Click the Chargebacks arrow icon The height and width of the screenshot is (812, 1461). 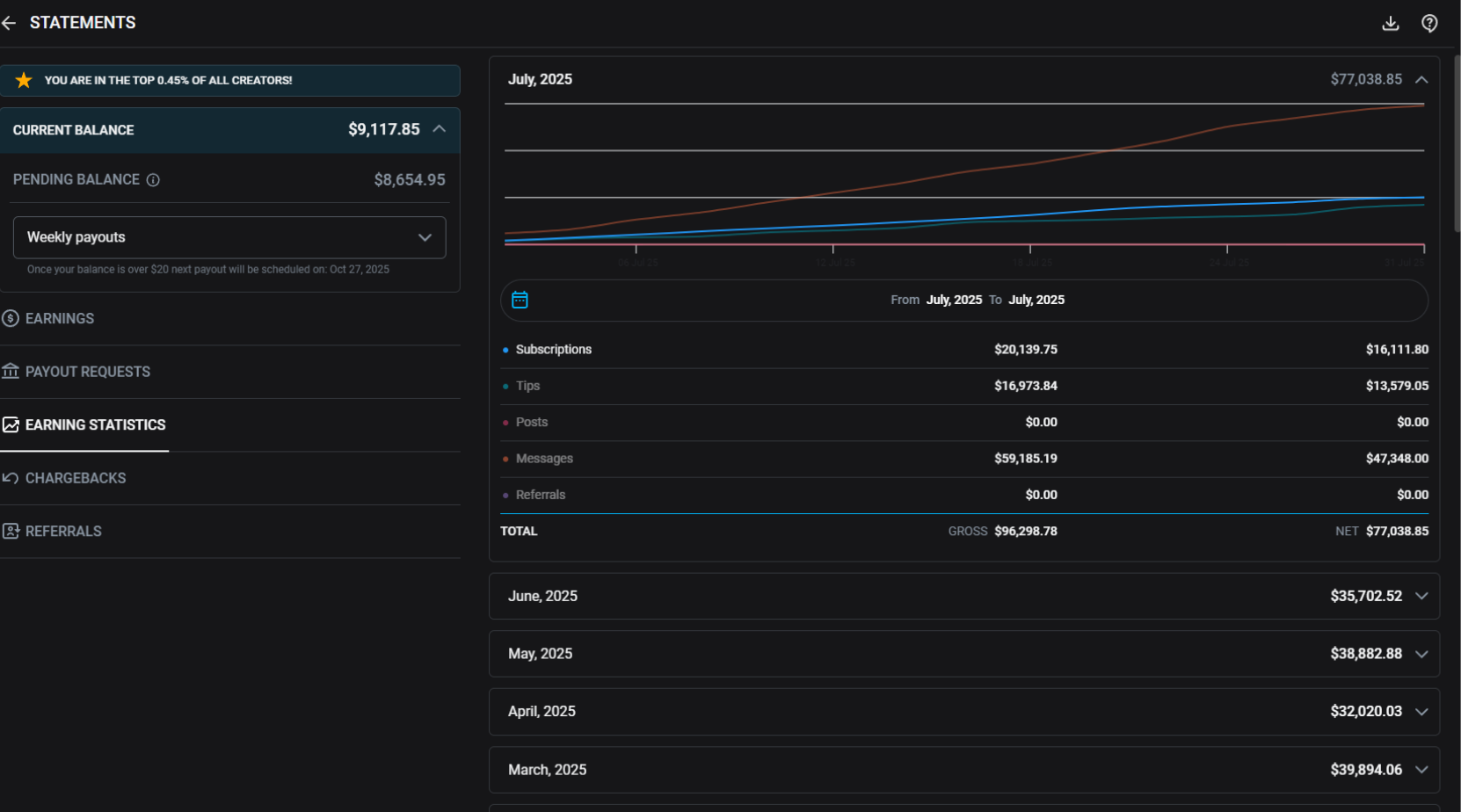click(x=11, y=477)
